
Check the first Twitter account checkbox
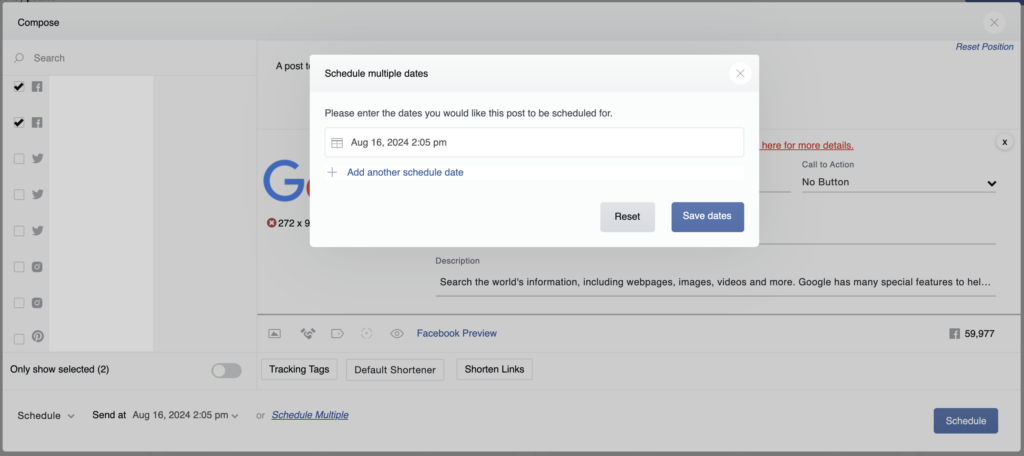tap(19, 159)
